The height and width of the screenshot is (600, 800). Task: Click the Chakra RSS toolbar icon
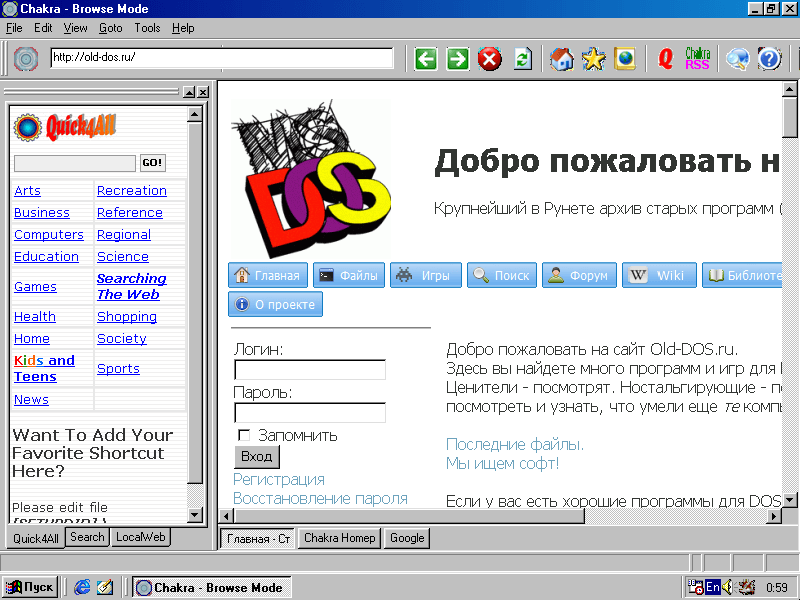coord(697,59)
